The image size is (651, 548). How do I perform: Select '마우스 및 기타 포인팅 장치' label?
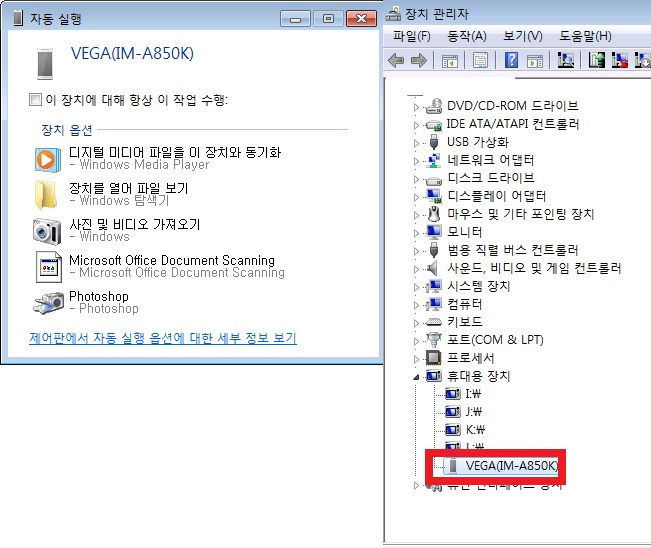pos(521,214)
